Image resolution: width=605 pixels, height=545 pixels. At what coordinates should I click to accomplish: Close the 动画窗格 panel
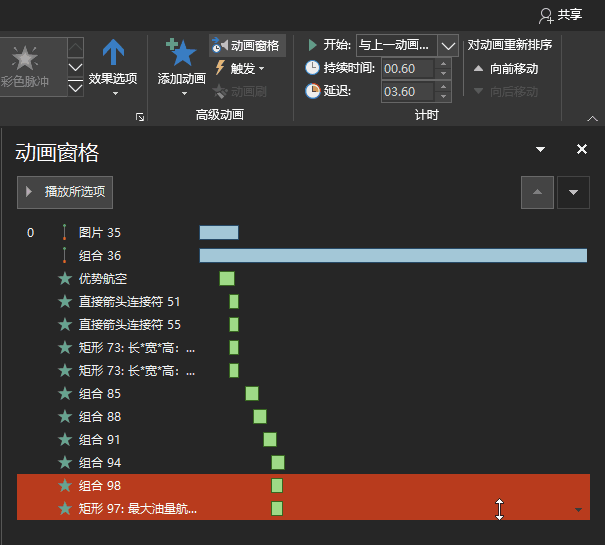point(582,149)
